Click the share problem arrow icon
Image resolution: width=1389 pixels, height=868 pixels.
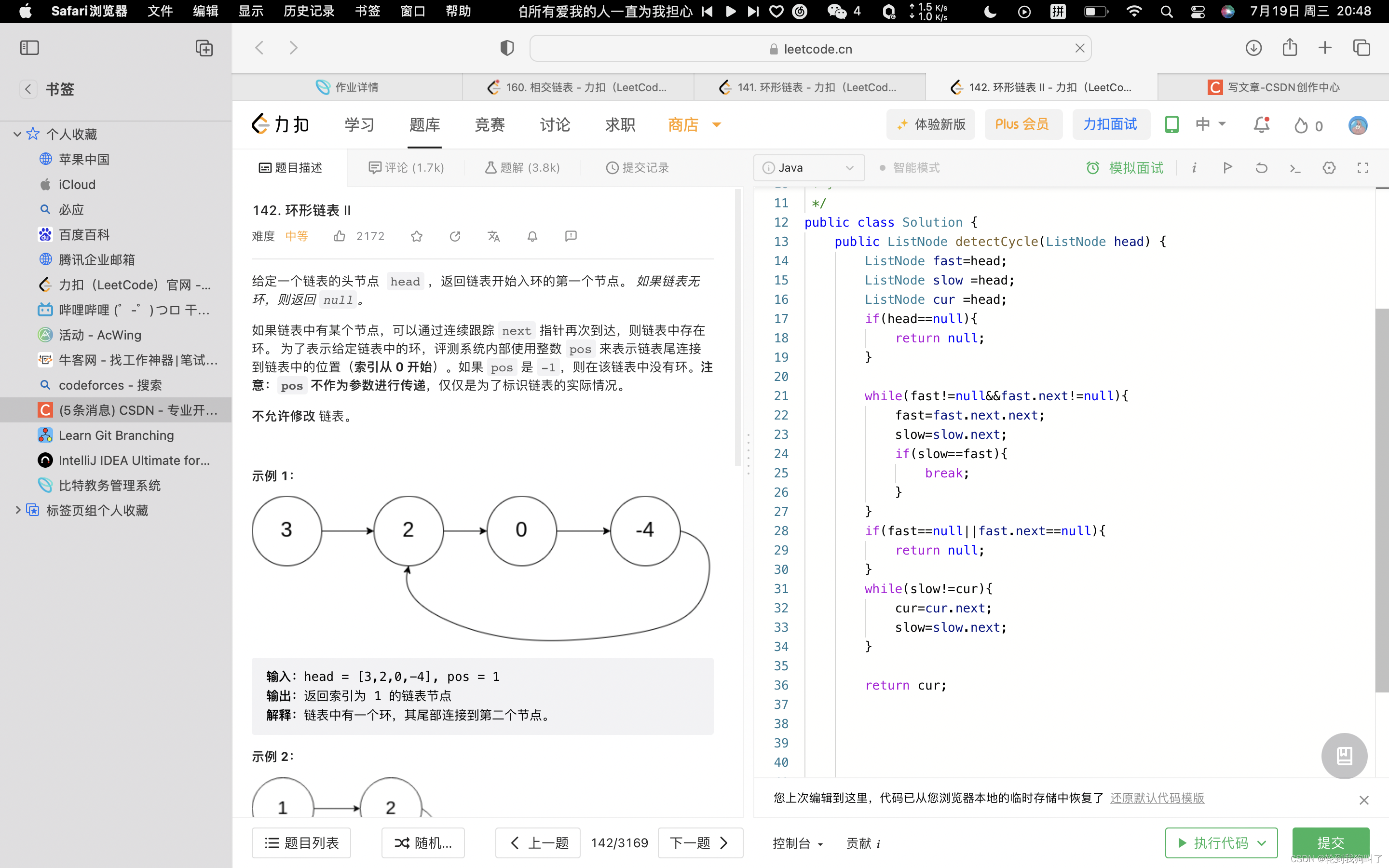tap(455, 236)
